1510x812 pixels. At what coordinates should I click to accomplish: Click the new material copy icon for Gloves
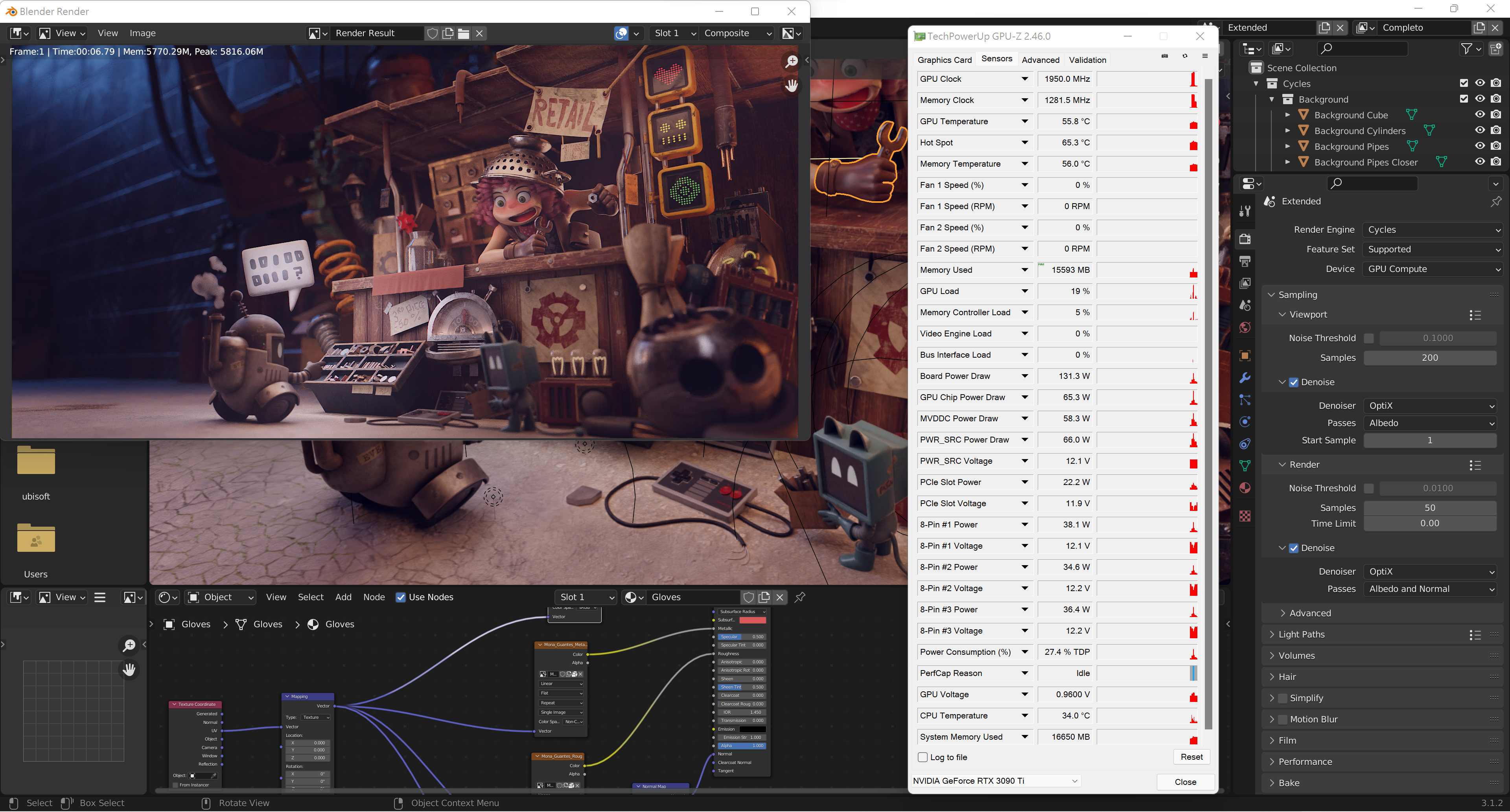(764, 597)
